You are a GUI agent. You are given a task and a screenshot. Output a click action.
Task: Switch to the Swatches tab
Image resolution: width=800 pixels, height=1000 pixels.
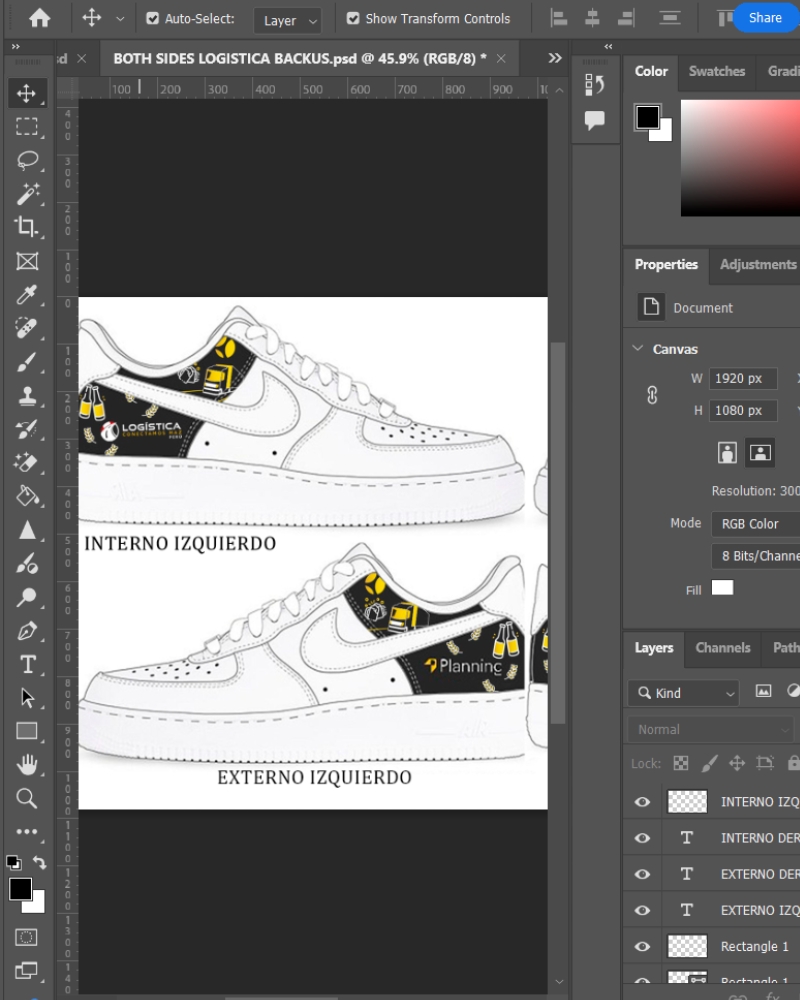[x=716, y=71]
